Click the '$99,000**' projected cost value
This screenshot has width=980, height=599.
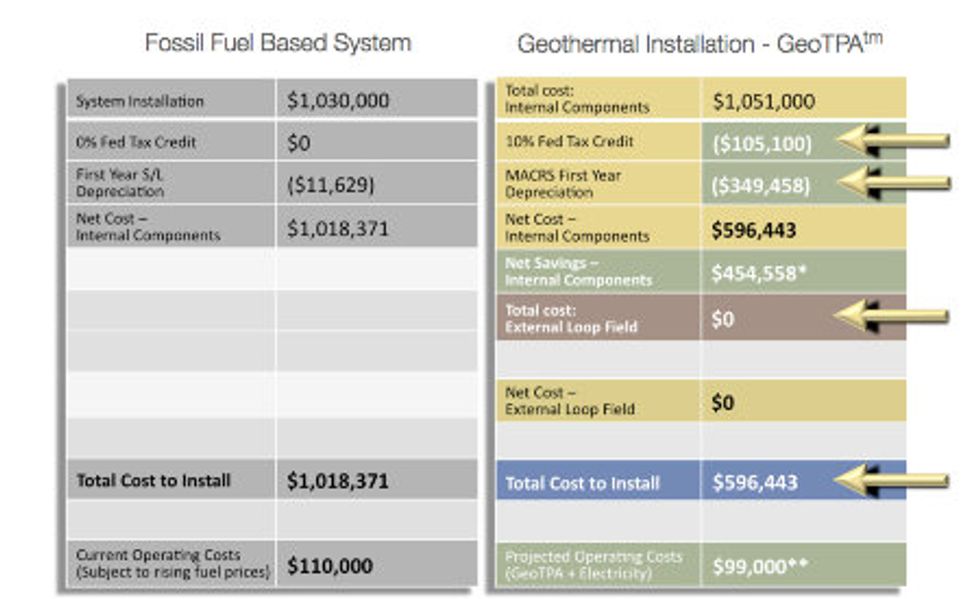tap(761, 566)
